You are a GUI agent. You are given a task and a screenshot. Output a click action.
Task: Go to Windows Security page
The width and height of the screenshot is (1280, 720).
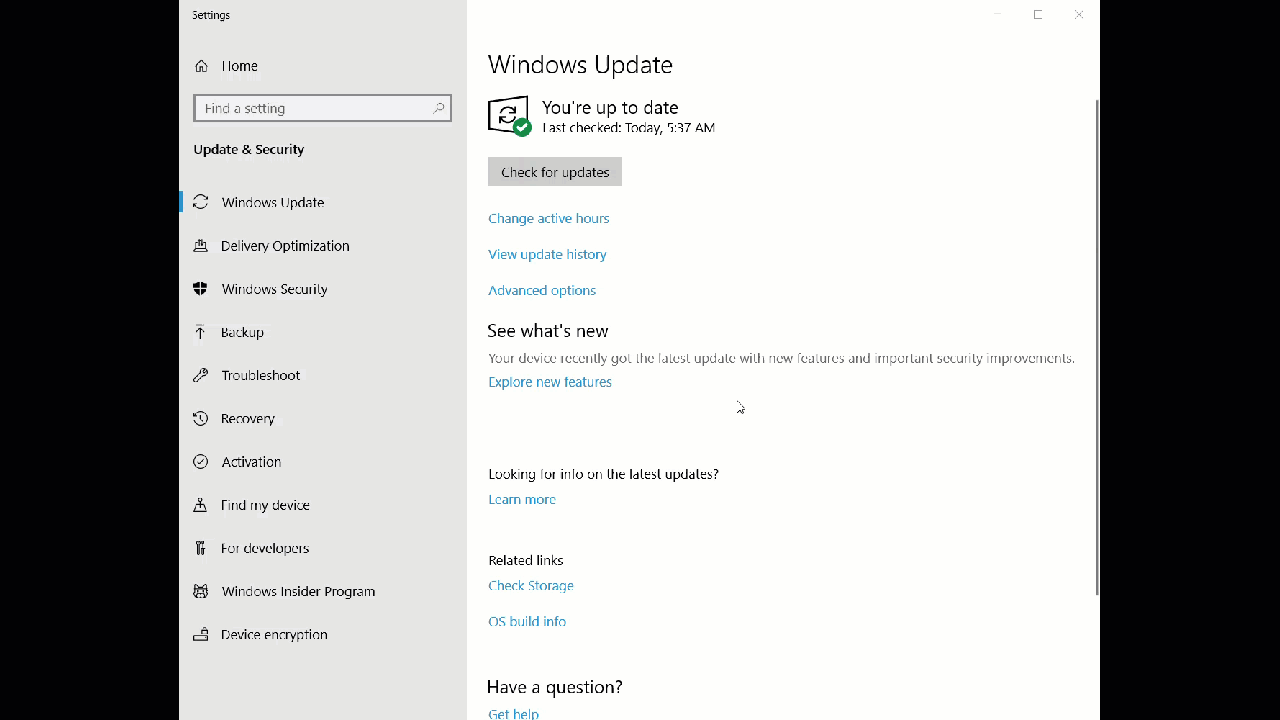click(x=323, y=289)
